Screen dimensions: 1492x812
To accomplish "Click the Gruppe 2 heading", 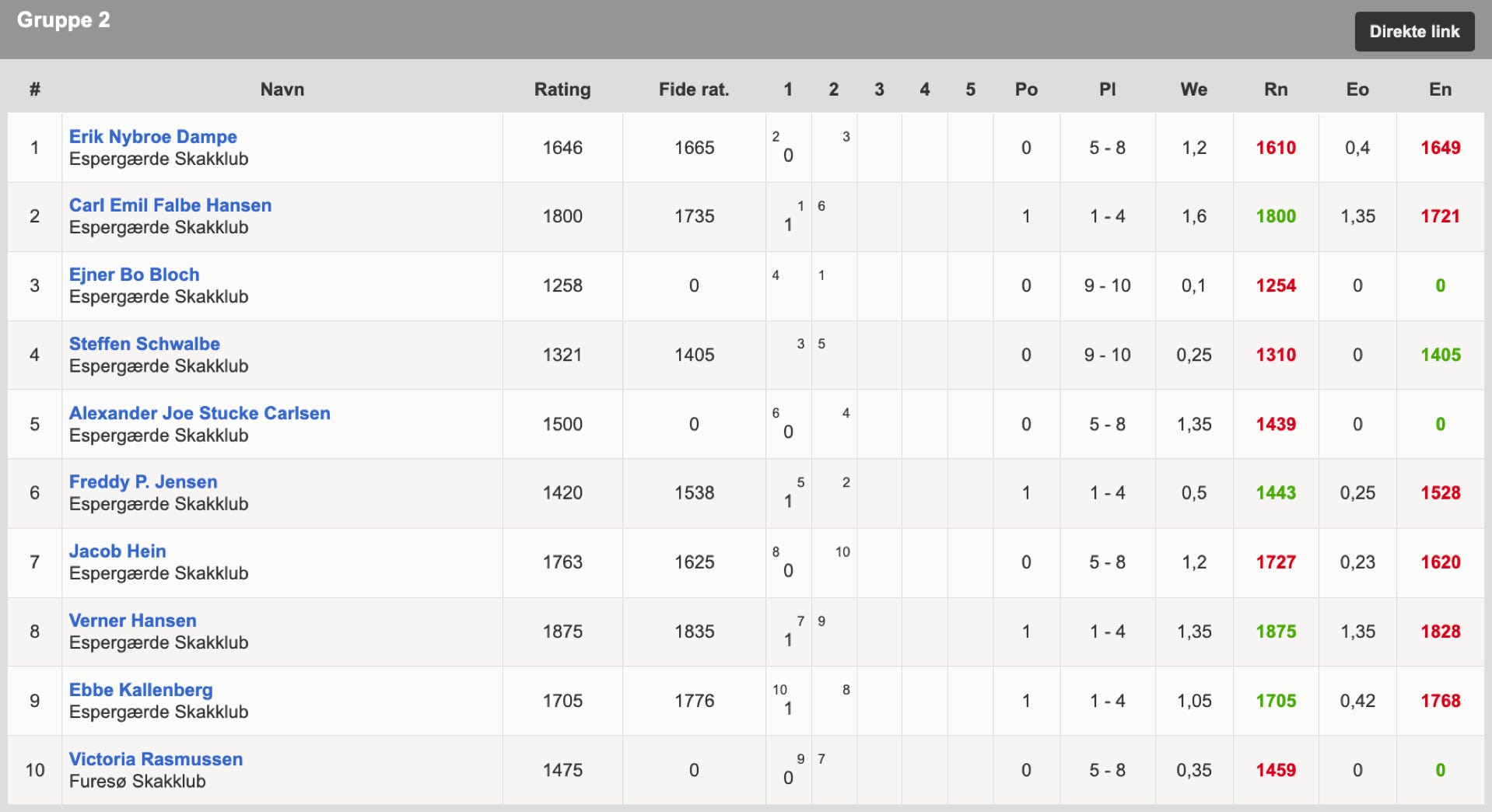I will 64,20.
